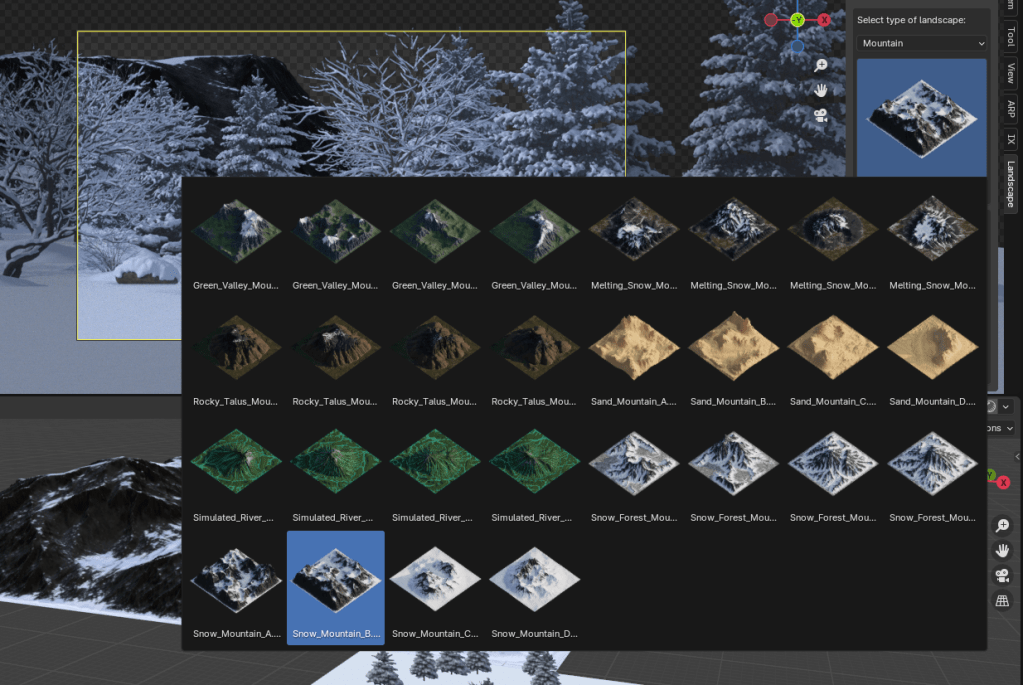Click the pan hand icon in upper viewport
Screen dimensions: 1023x685
pyautogui.click(x=820, y=90)
